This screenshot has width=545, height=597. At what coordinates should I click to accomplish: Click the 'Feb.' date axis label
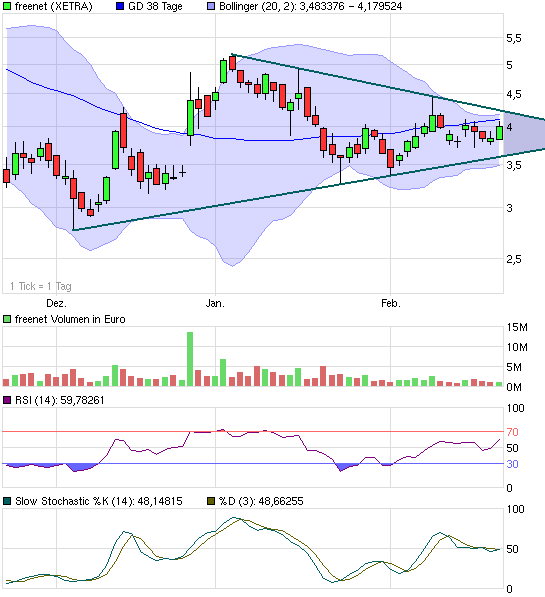tap(391, 303)
